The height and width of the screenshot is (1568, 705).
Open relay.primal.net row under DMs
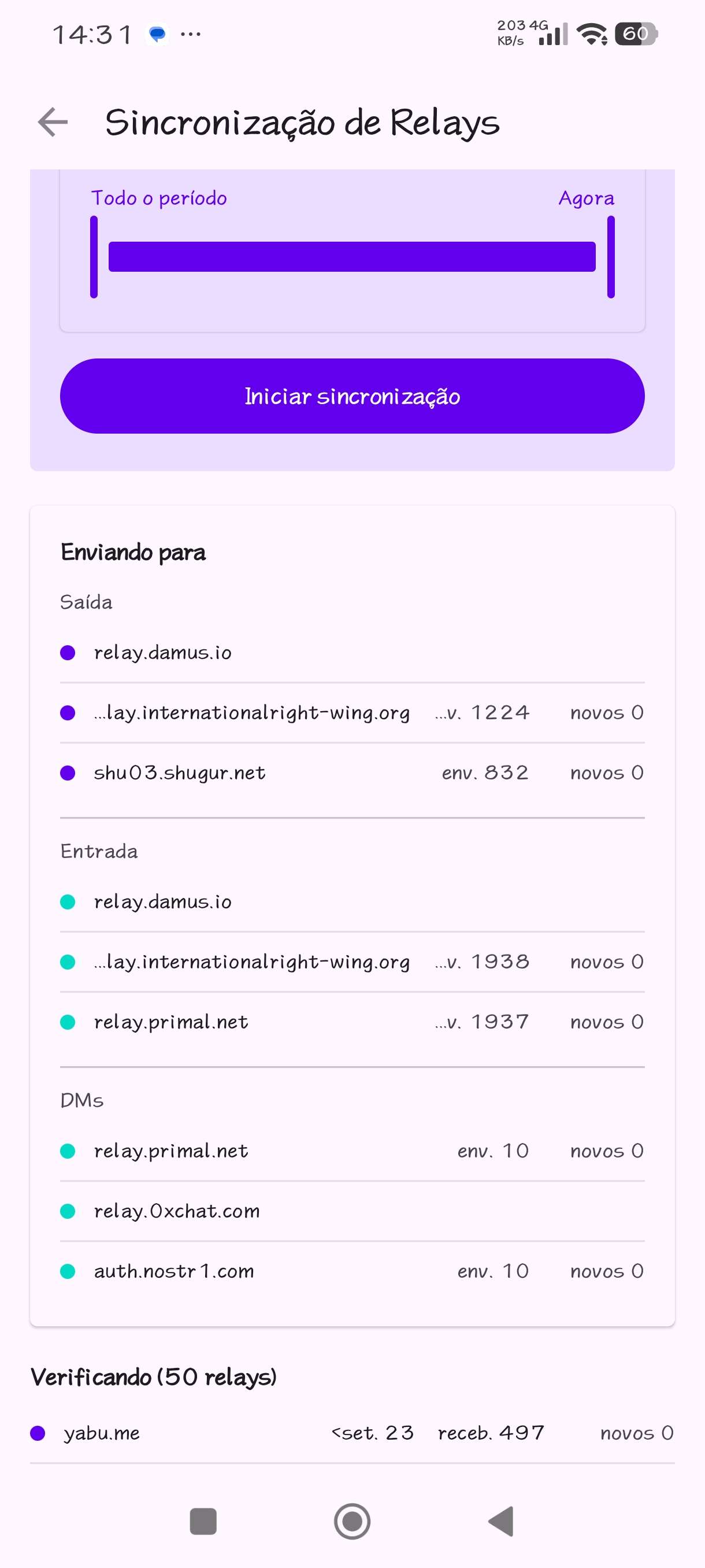(171, 1151)
